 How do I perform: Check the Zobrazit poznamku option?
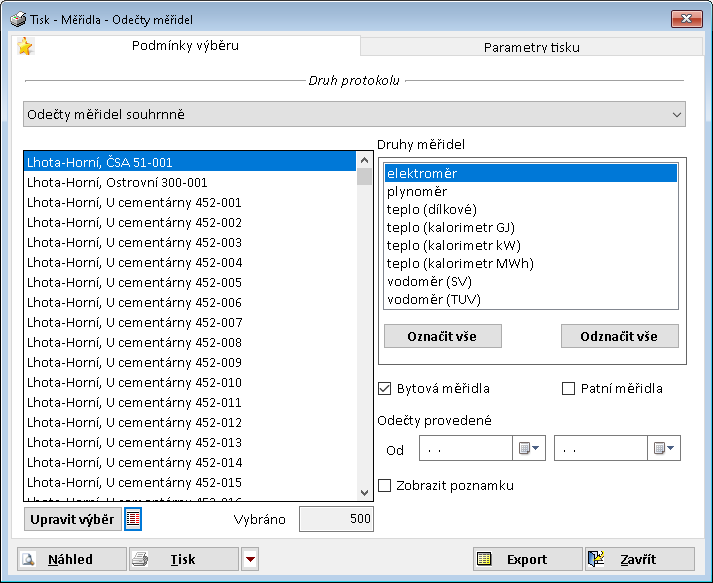pos(385,486)
